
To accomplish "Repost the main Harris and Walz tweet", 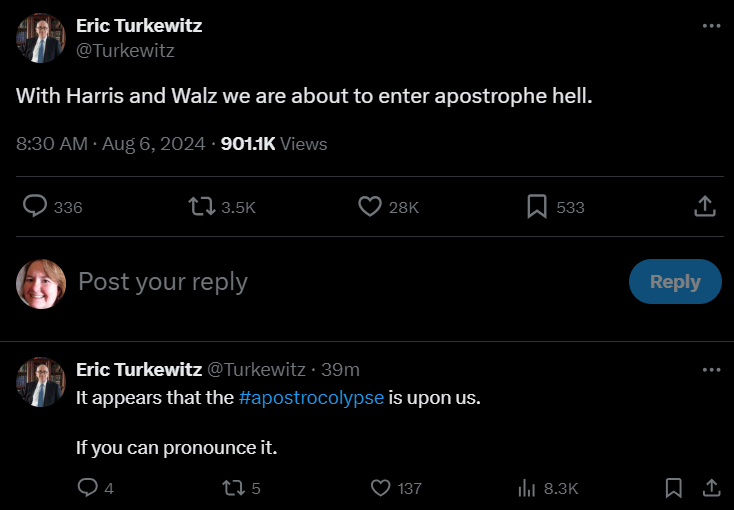I will [x=203, y=206].
